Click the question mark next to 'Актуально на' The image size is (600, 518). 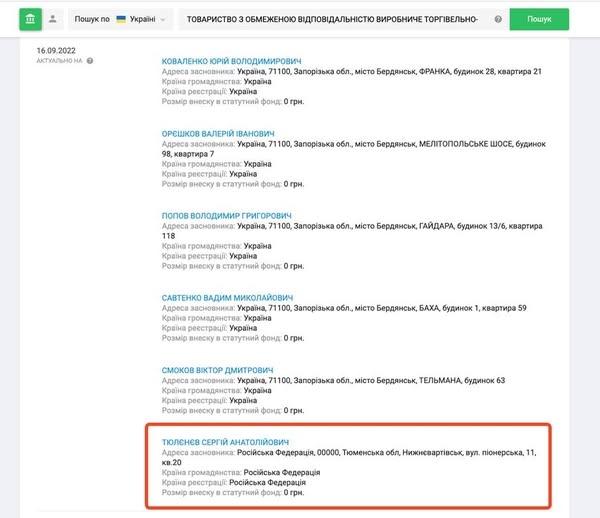pos(90,61)
